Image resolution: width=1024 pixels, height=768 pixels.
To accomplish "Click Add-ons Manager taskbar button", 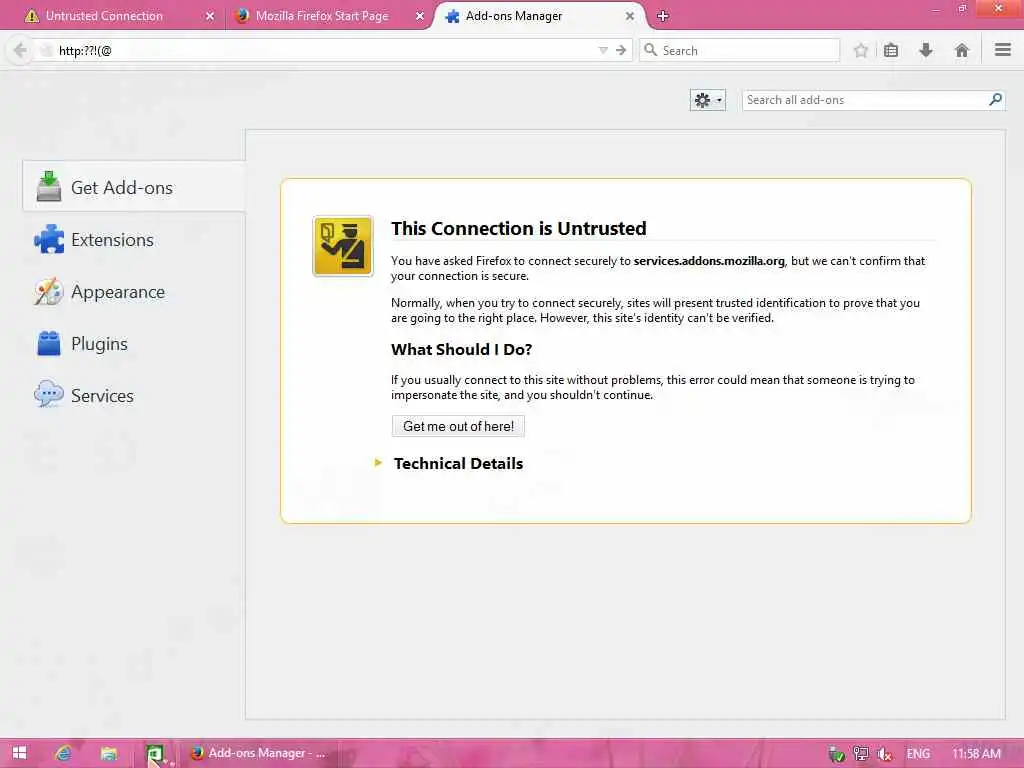I will pos(259,753).
